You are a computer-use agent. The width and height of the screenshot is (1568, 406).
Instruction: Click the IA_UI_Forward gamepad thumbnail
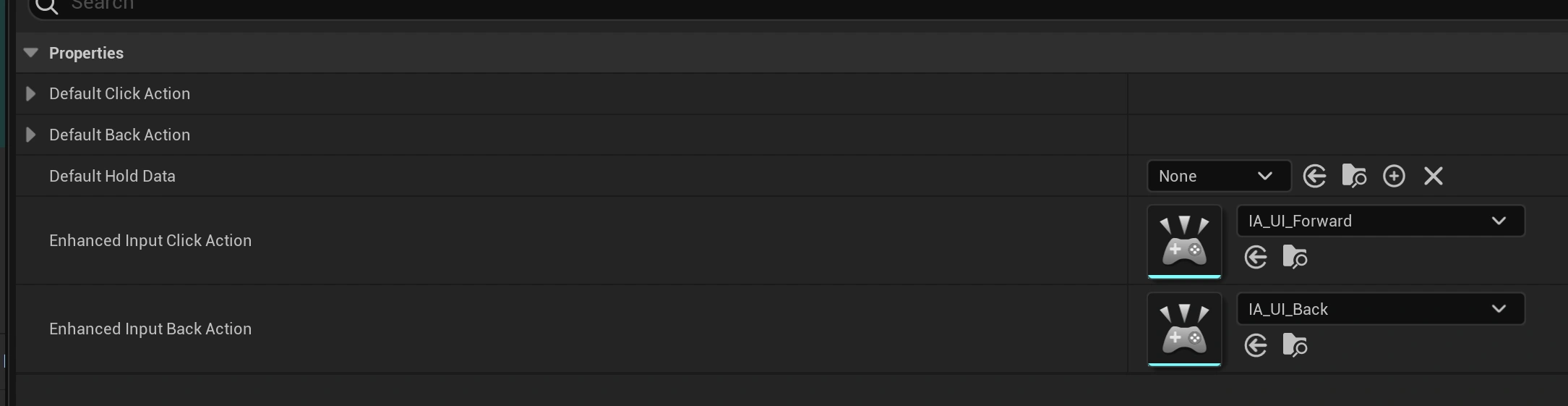tap(1184, 240)
